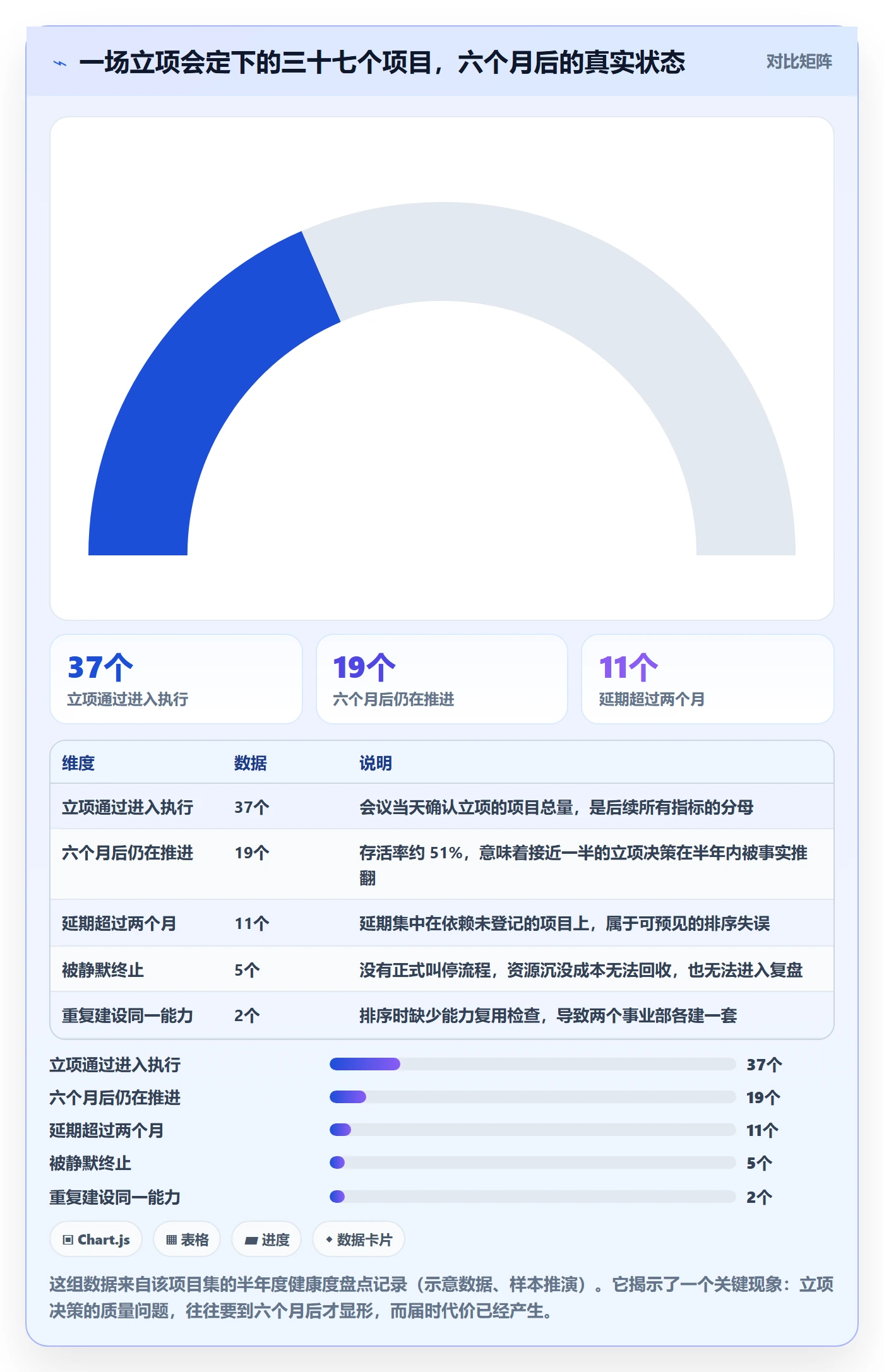Click progress label 重复建设同一能力

(x=115, y=1197)
